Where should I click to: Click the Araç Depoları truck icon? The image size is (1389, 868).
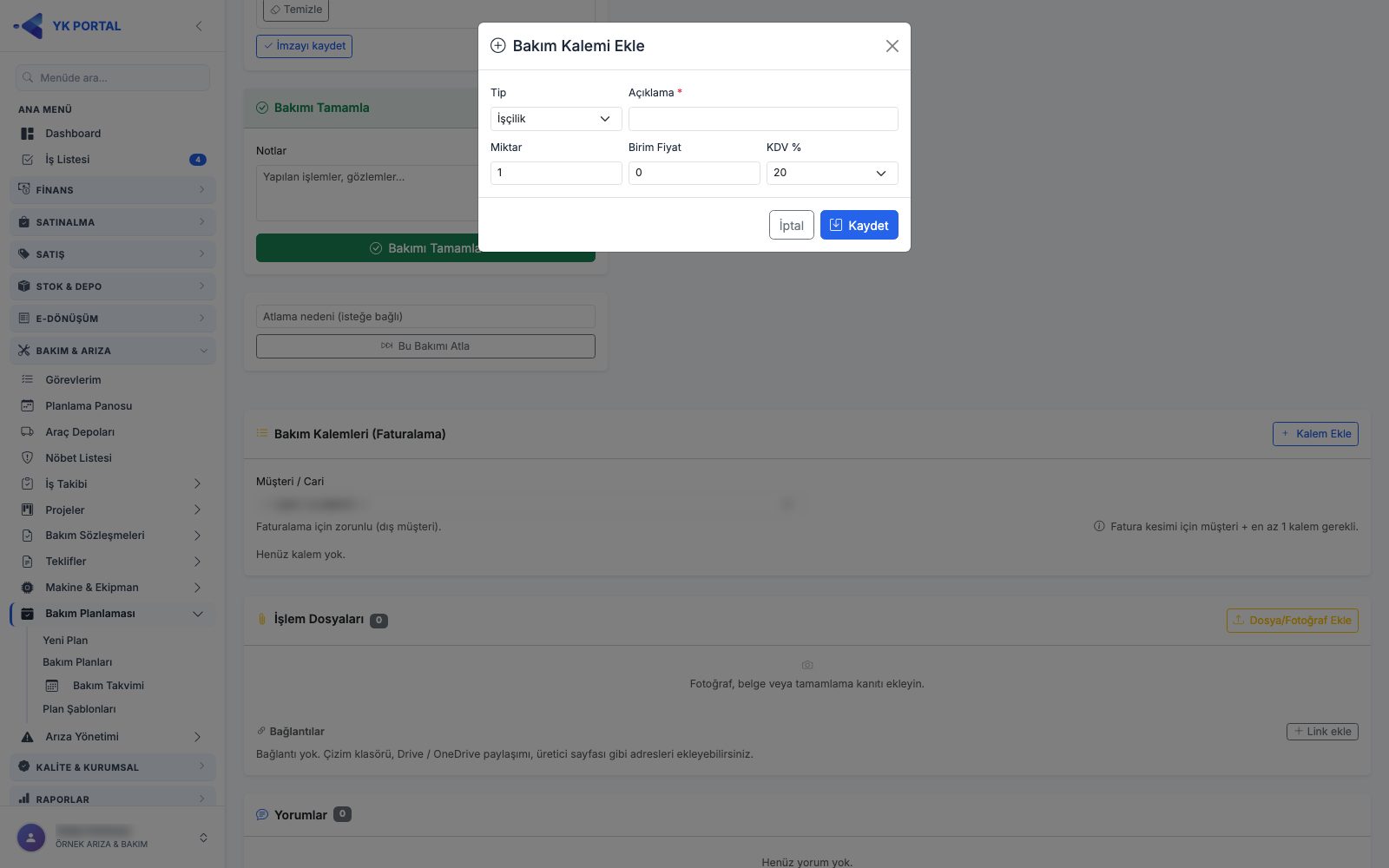[27, 431]
